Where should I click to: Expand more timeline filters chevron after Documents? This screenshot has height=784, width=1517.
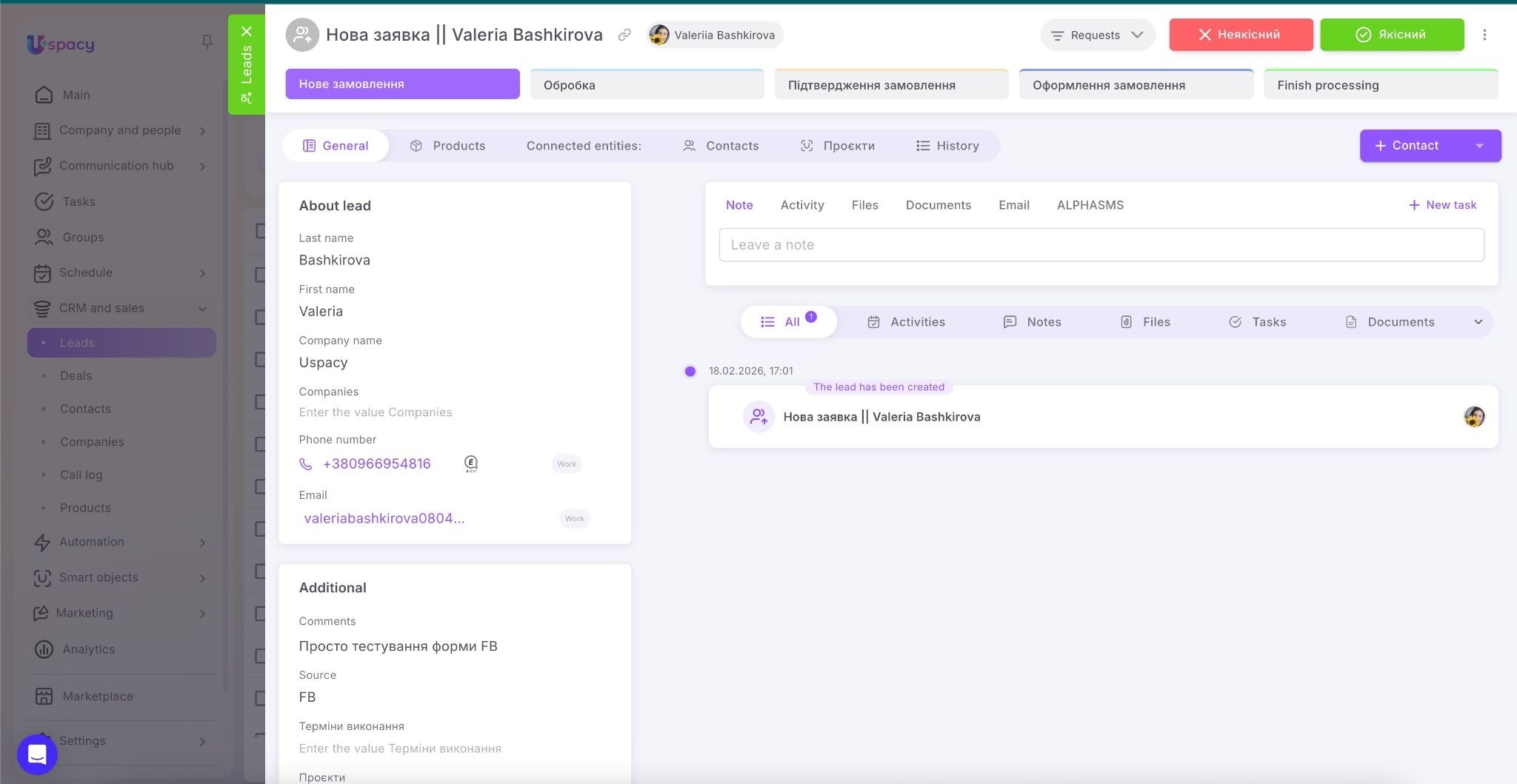1478,322
